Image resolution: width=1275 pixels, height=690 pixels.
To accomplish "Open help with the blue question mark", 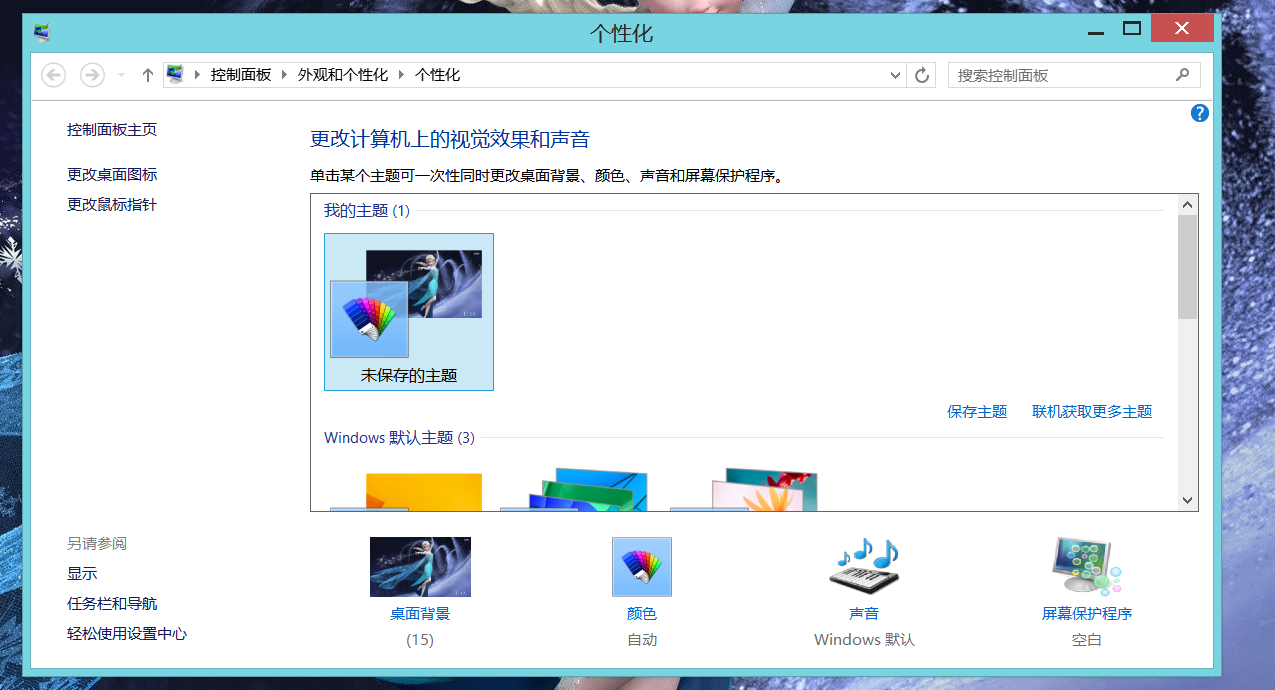I will click(x=1200, y=113).
